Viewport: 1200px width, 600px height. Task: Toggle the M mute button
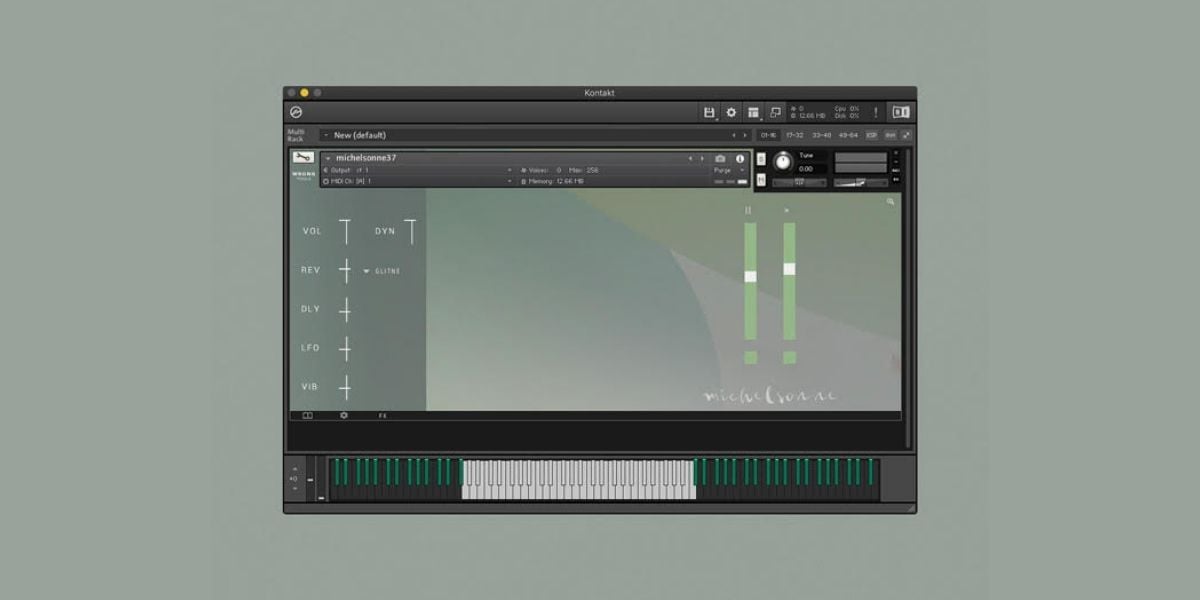761,180
